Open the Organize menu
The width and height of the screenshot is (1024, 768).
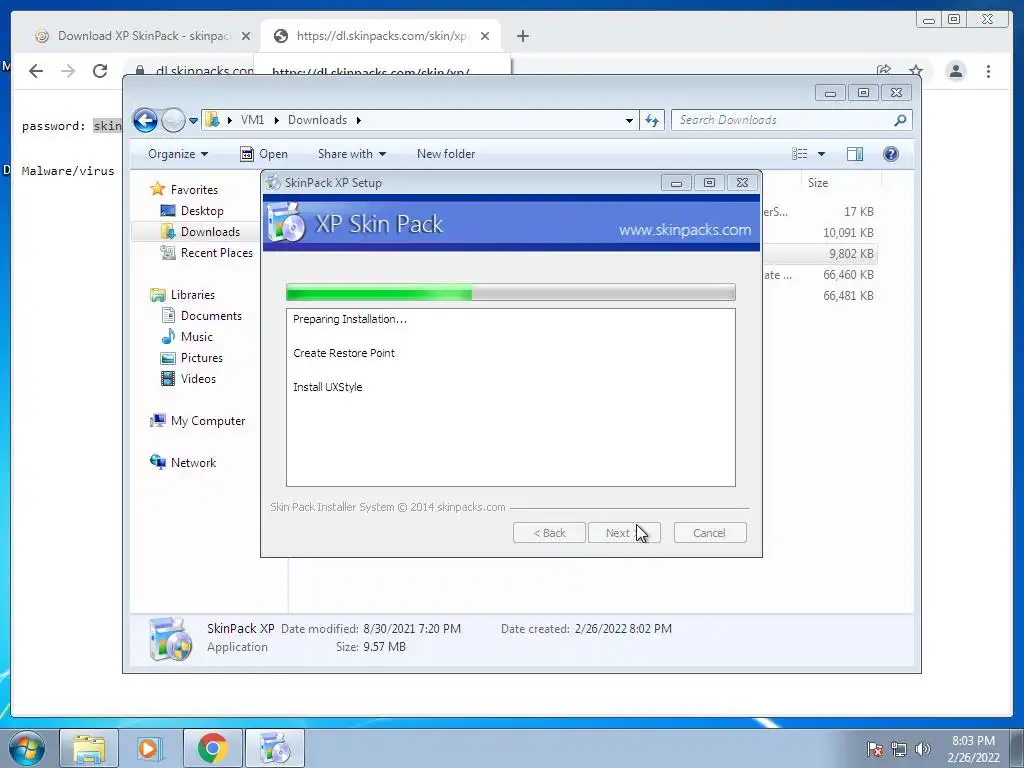[x=178, y=154]
